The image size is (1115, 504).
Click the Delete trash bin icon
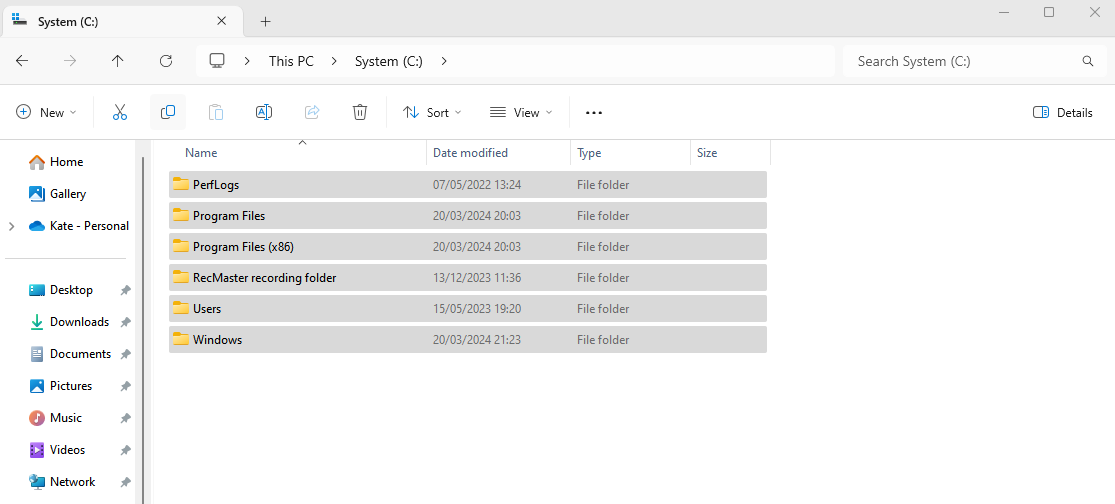(x=360, y=113)
